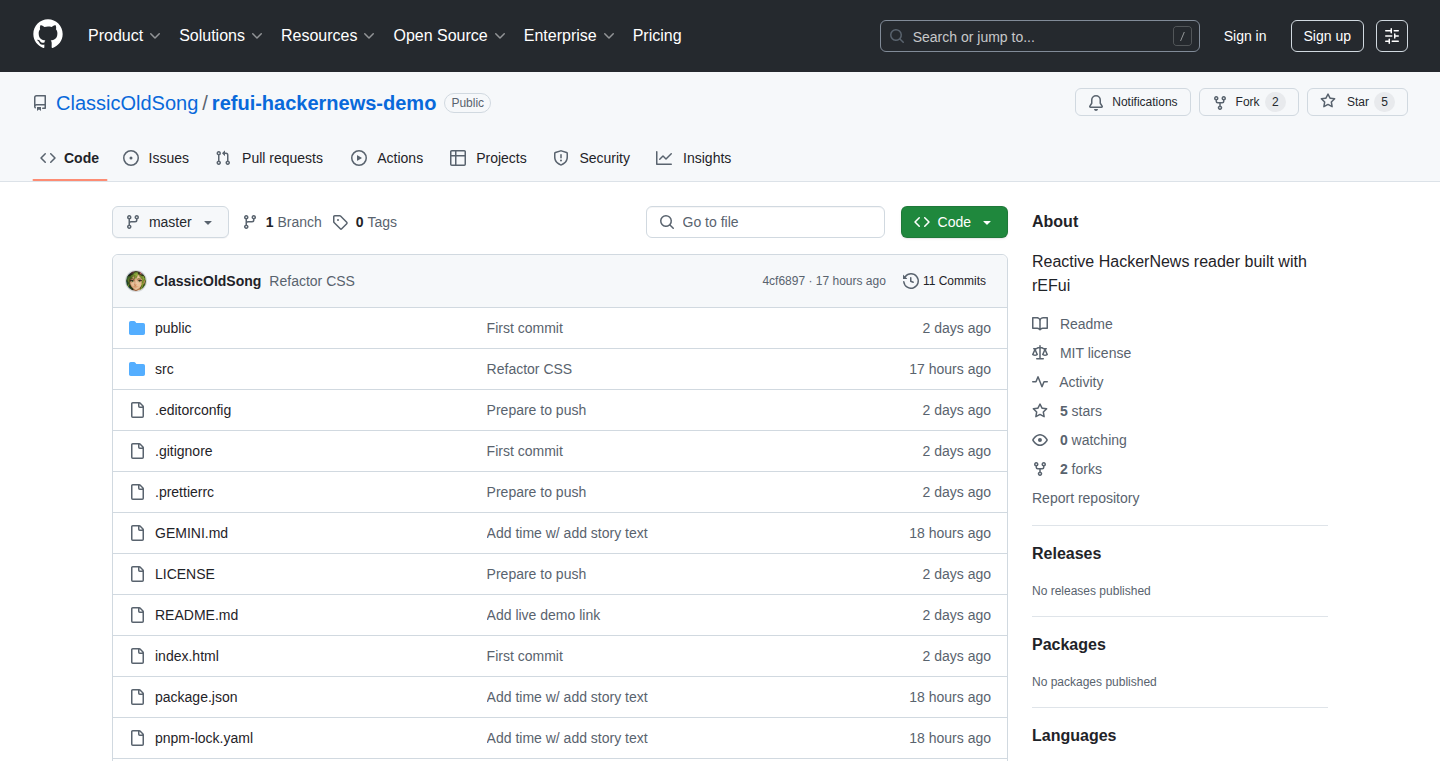Open the Pull requests tab
1440x761 pixels.
pos(270,158)
